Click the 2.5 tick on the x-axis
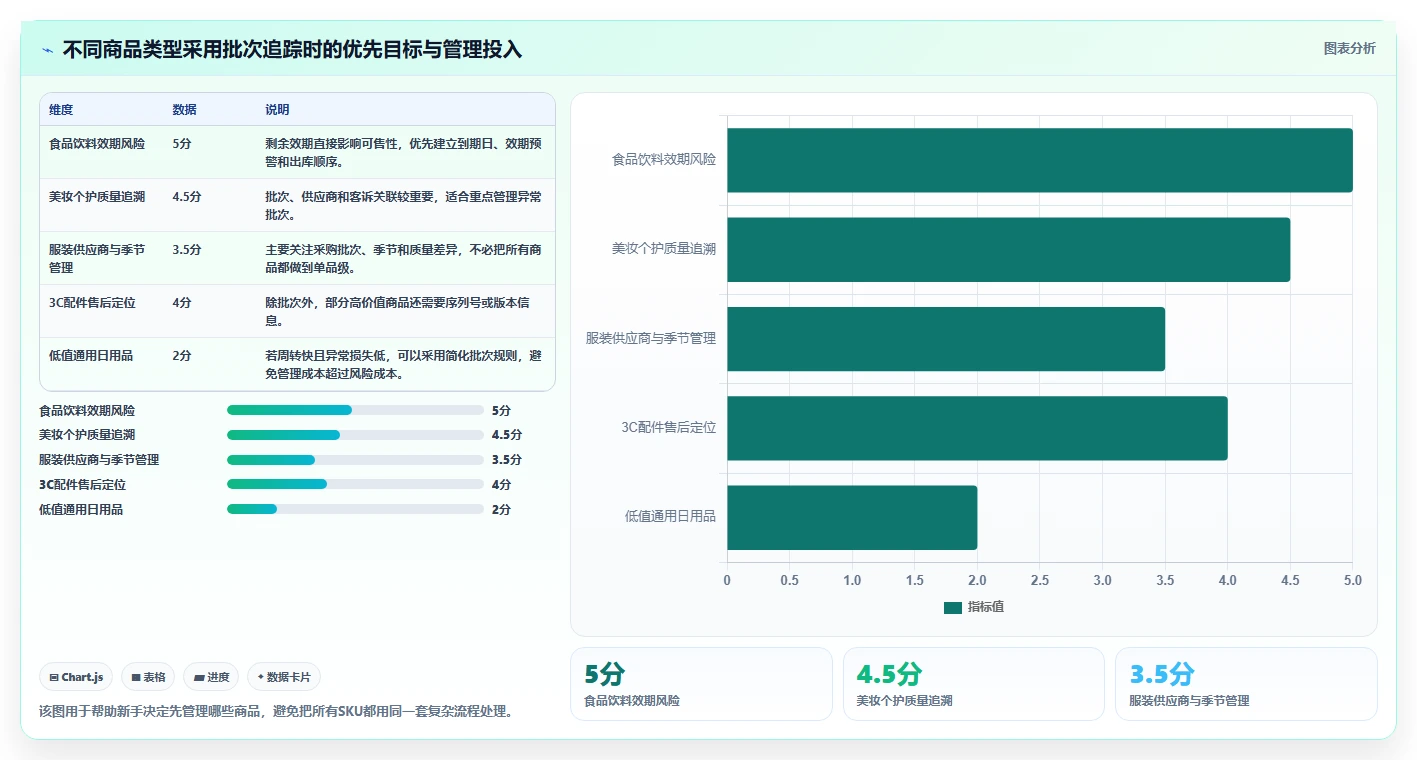1417x760 pixels. pos(1039,580)
